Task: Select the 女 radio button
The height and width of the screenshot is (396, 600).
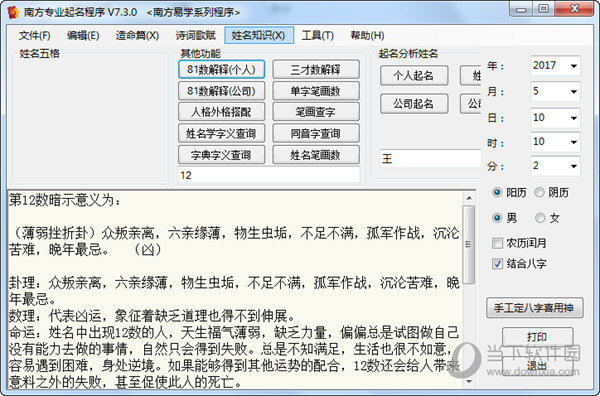Action: point(540,218)
